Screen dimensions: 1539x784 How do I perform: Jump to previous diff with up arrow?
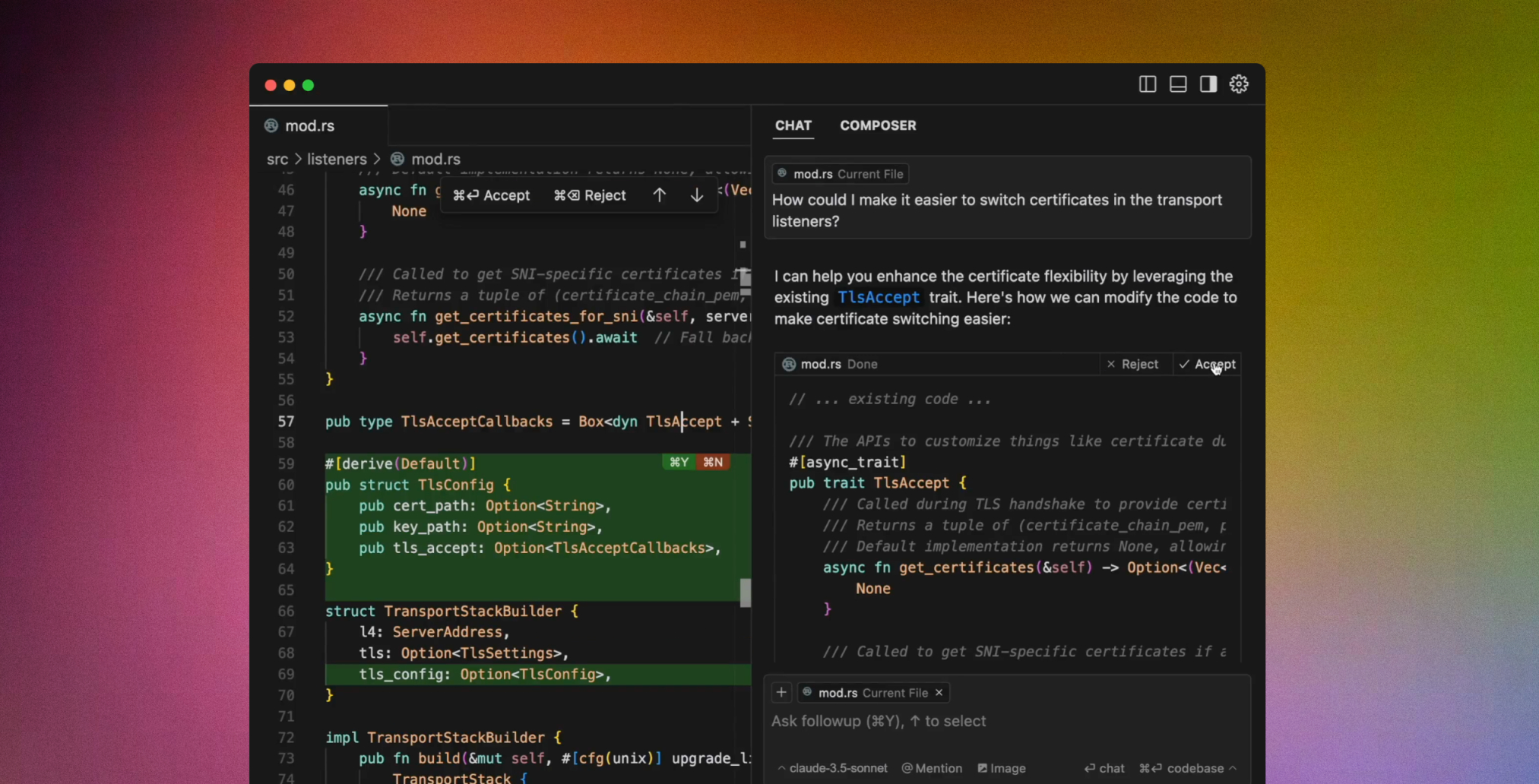pyautogui.click(x=659, y=195)
